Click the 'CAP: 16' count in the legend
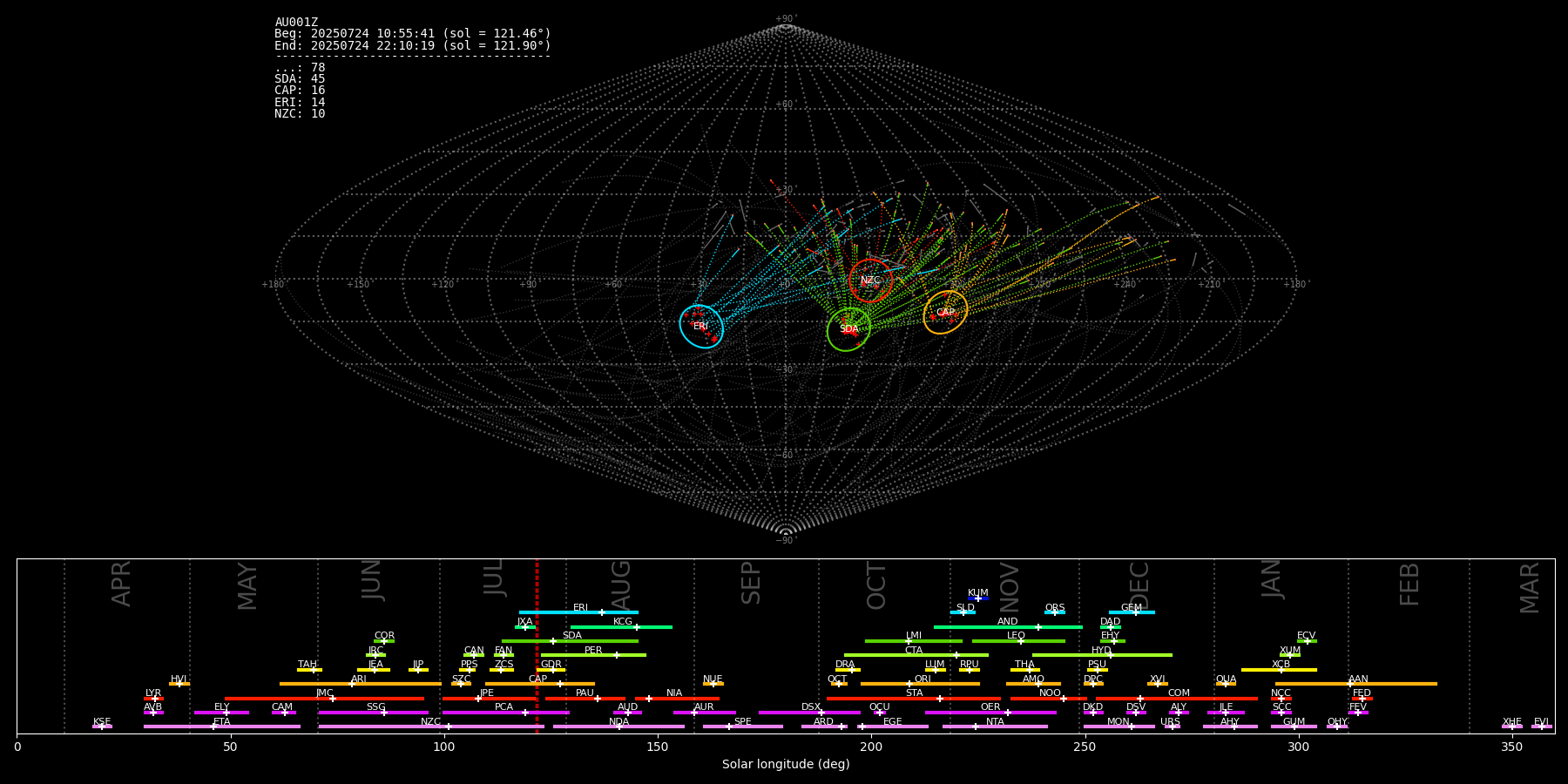 point(300,91)
